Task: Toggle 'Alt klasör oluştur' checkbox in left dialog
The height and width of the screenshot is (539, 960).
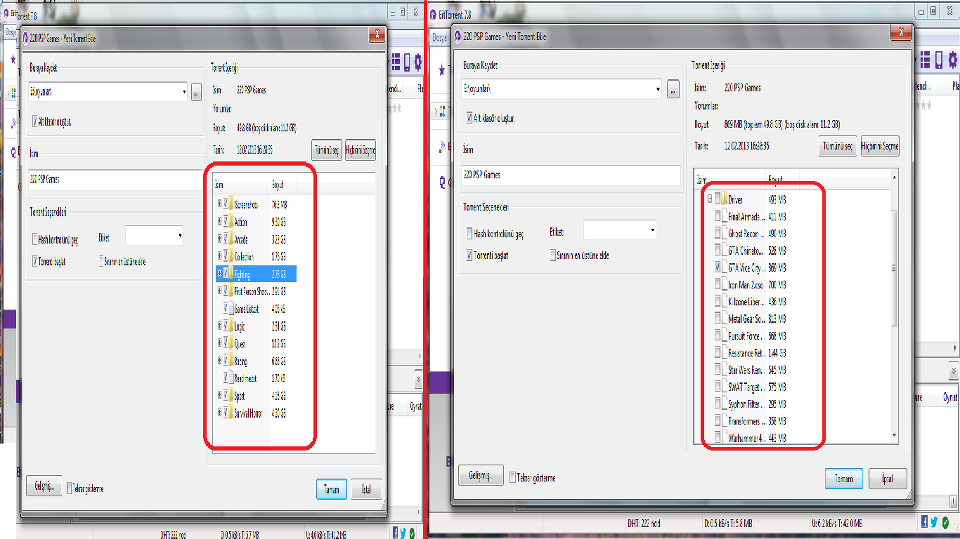Action: coord(35,121)
